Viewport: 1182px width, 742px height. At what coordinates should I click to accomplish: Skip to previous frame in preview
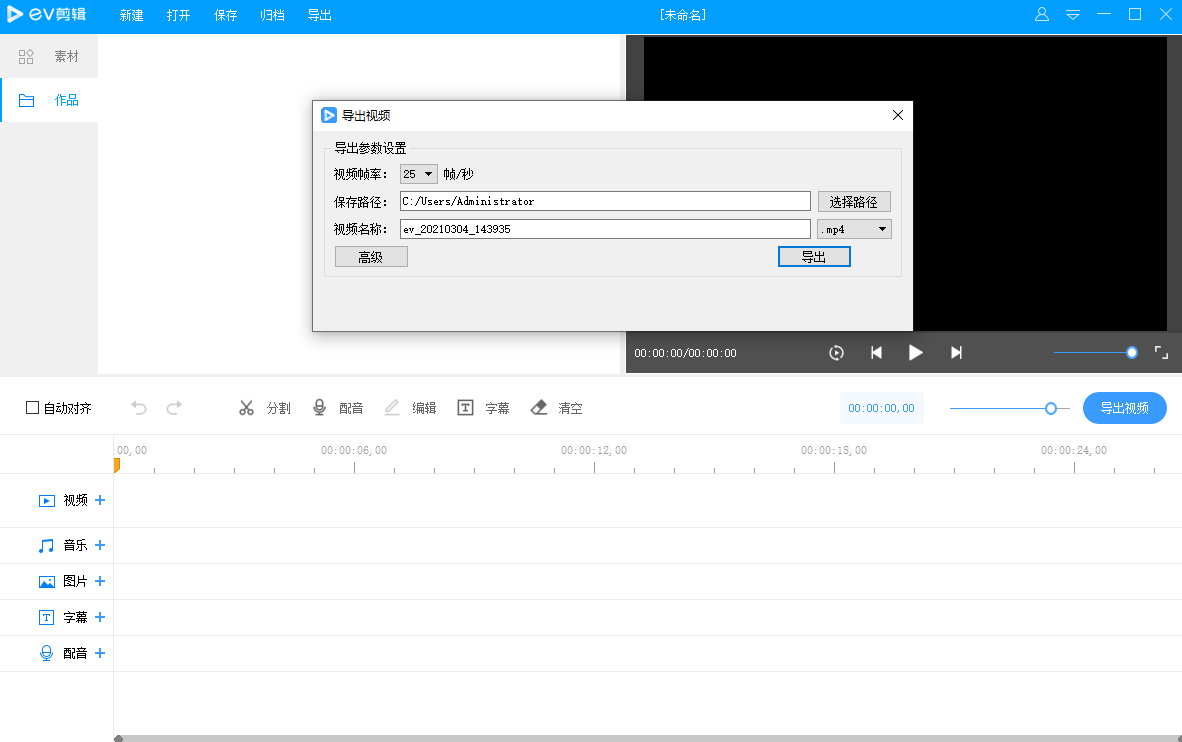(876, 352)
